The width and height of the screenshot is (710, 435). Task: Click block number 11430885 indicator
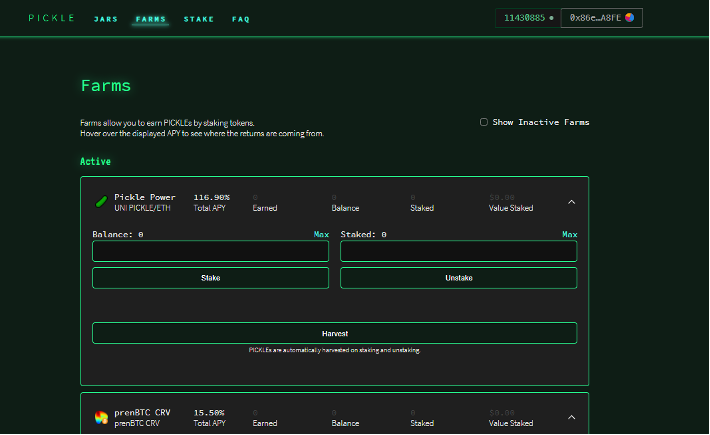tap(528, 18)
